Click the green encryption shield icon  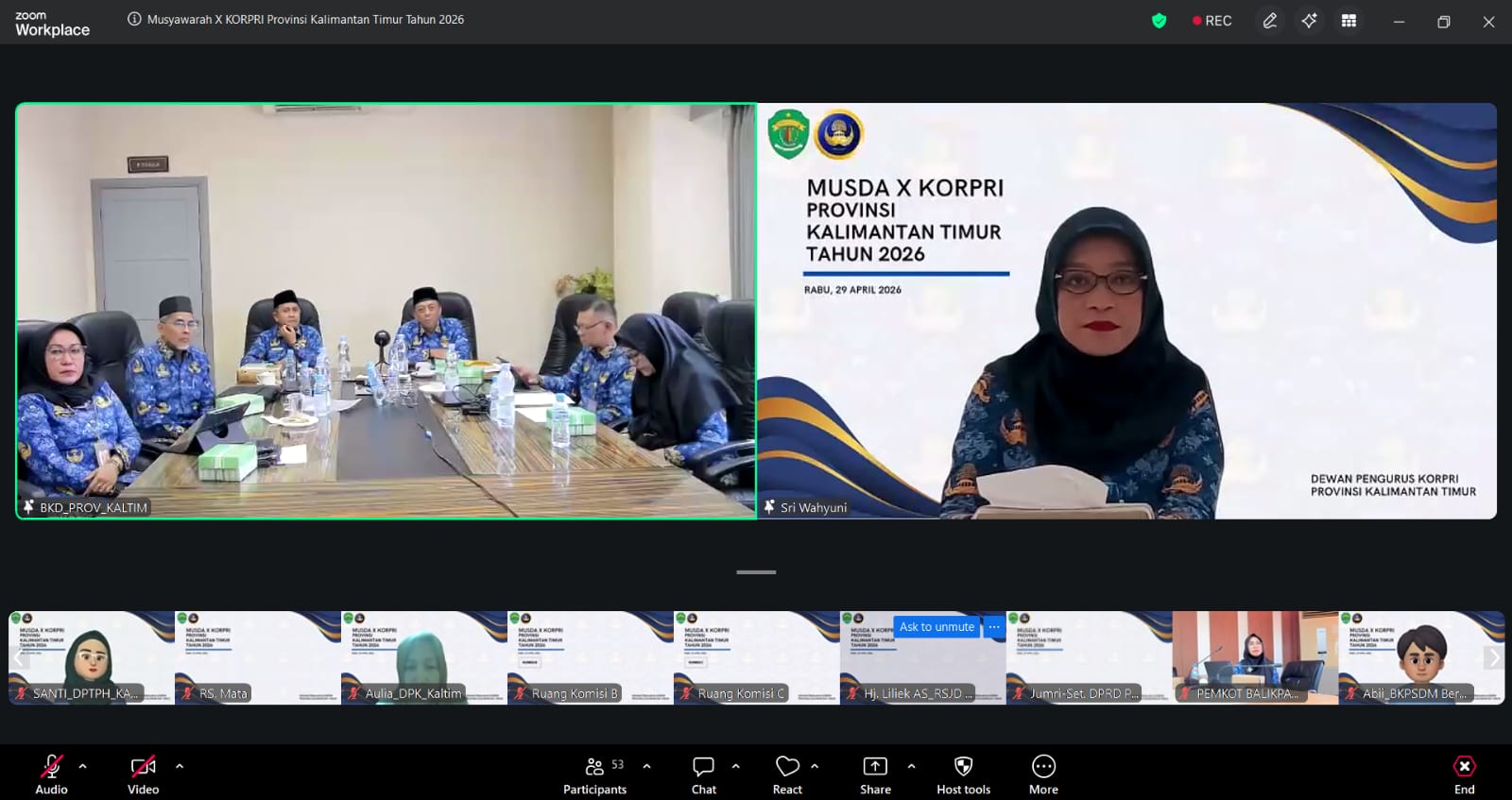pyautogui.click(x=1159, y=21)
